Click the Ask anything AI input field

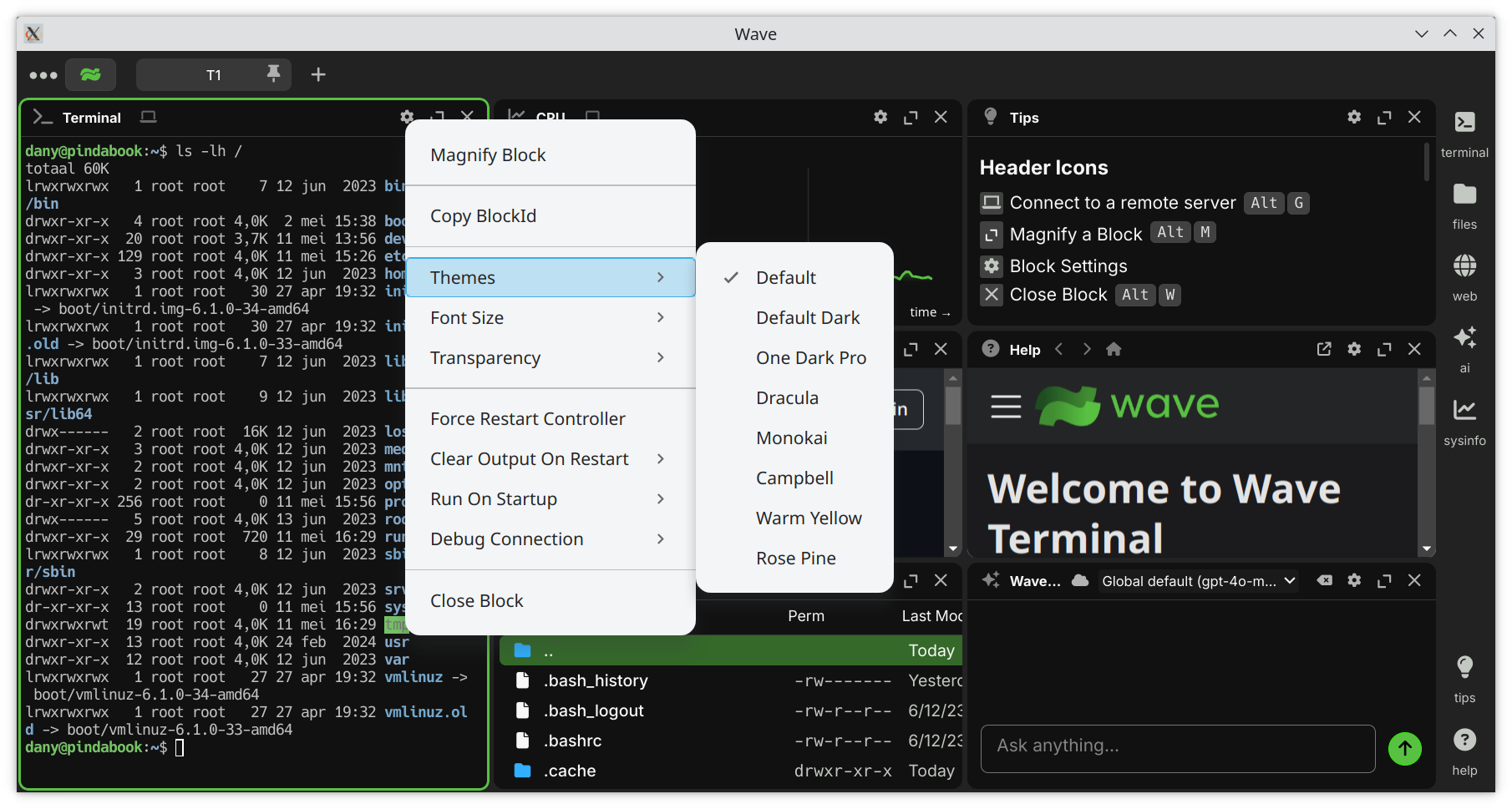click(x=1178, y=748)
